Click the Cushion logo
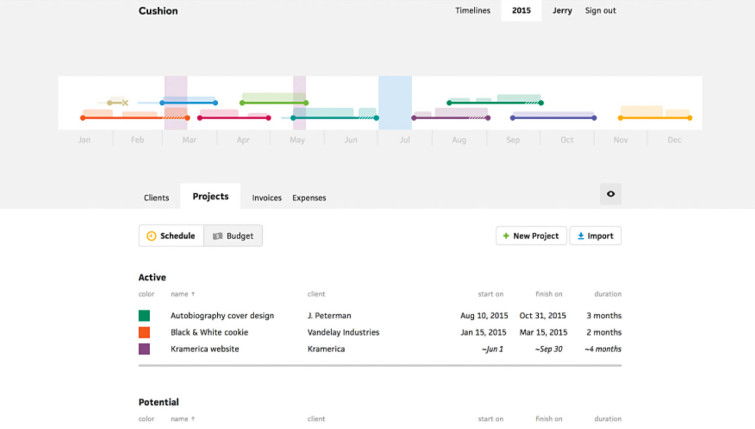755x429 pixels. pyautogui.click(x=158, y=11)
